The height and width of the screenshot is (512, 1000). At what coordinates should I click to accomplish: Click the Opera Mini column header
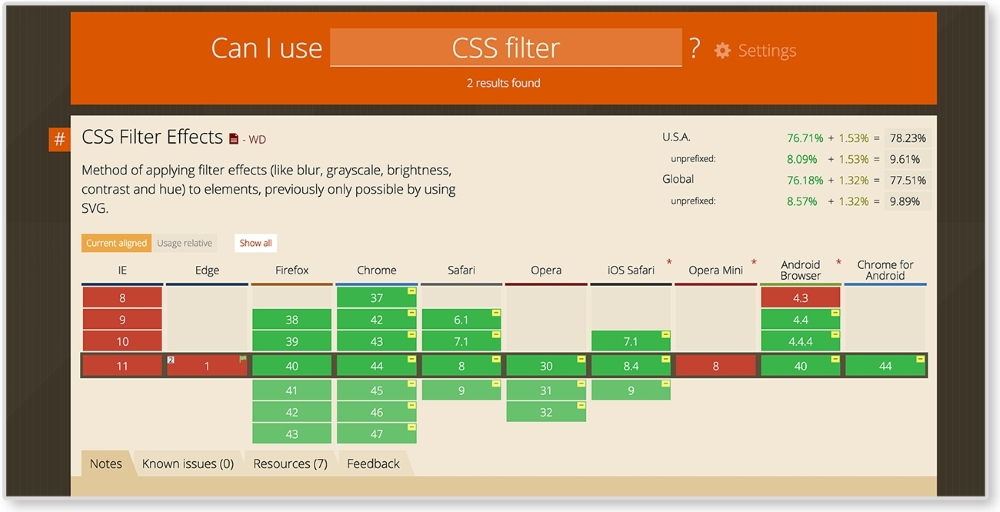pyautogui.click(x=716, y=270)
